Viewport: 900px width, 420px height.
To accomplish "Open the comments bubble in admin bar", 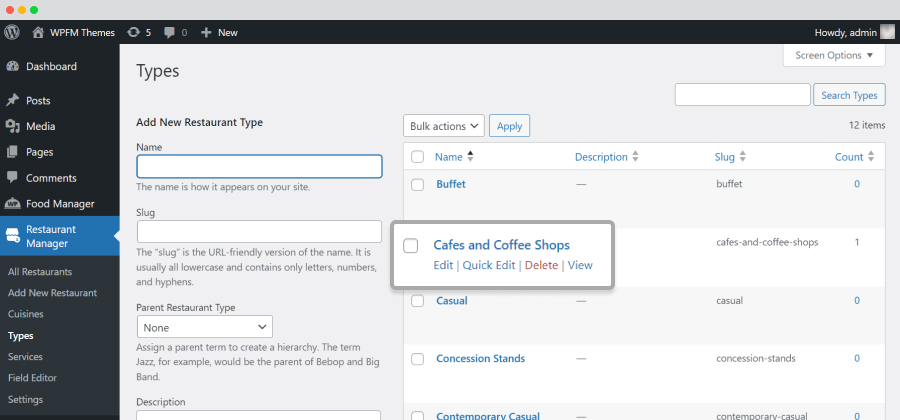I will click(x=169, y=33).
